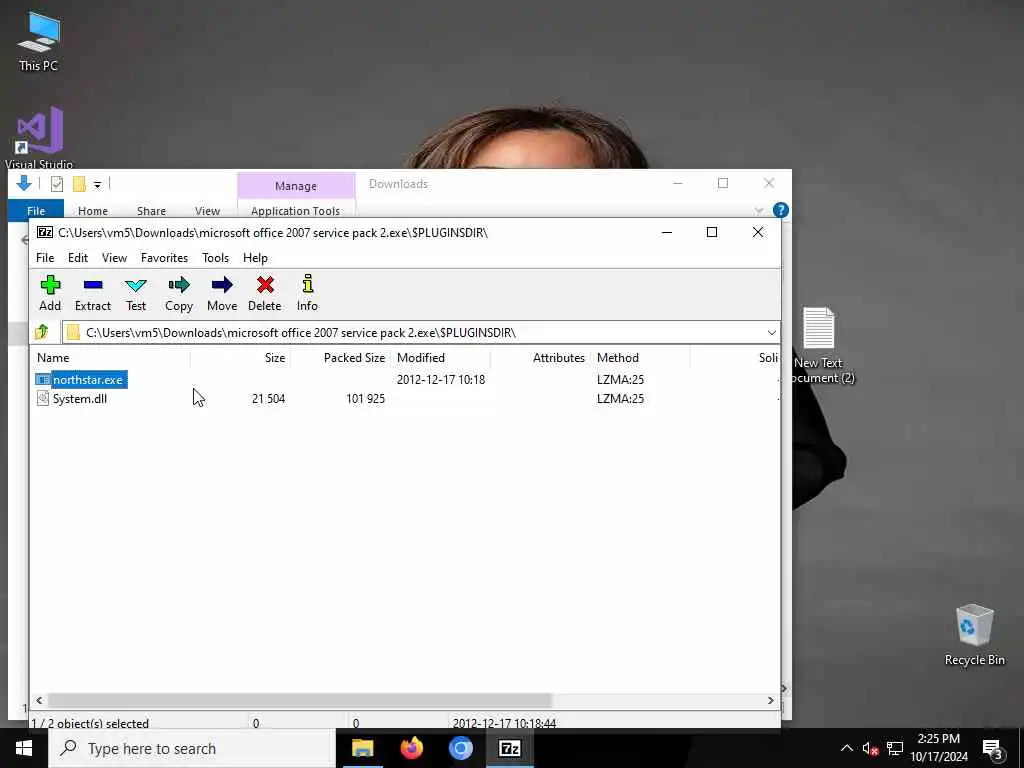The image size is (1024, 768).
Task: Sort by the Packed Size column header
Action: [355, 358]
